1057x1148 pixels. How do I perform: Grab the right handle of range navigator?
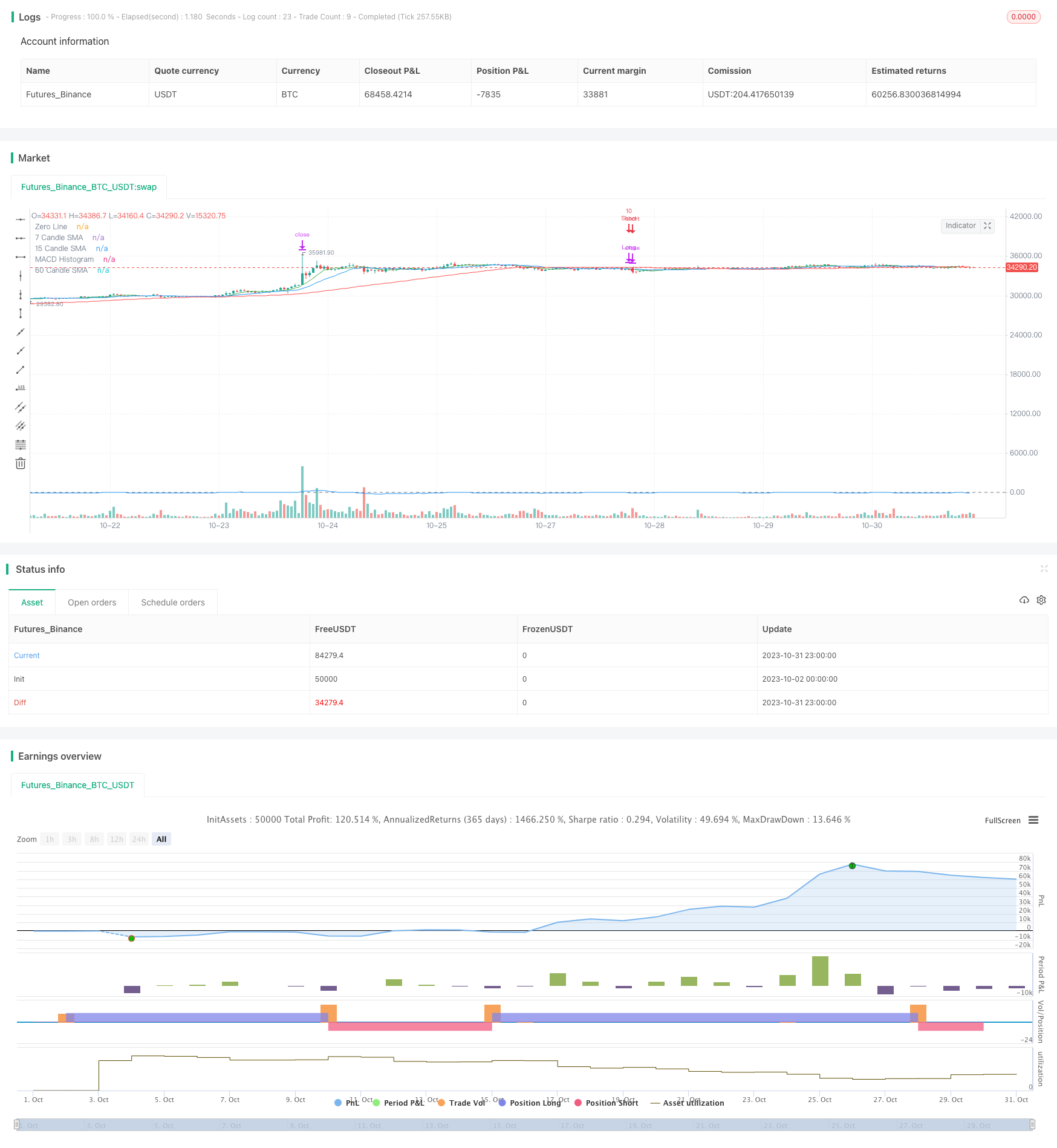[x=1033, y=1125]
